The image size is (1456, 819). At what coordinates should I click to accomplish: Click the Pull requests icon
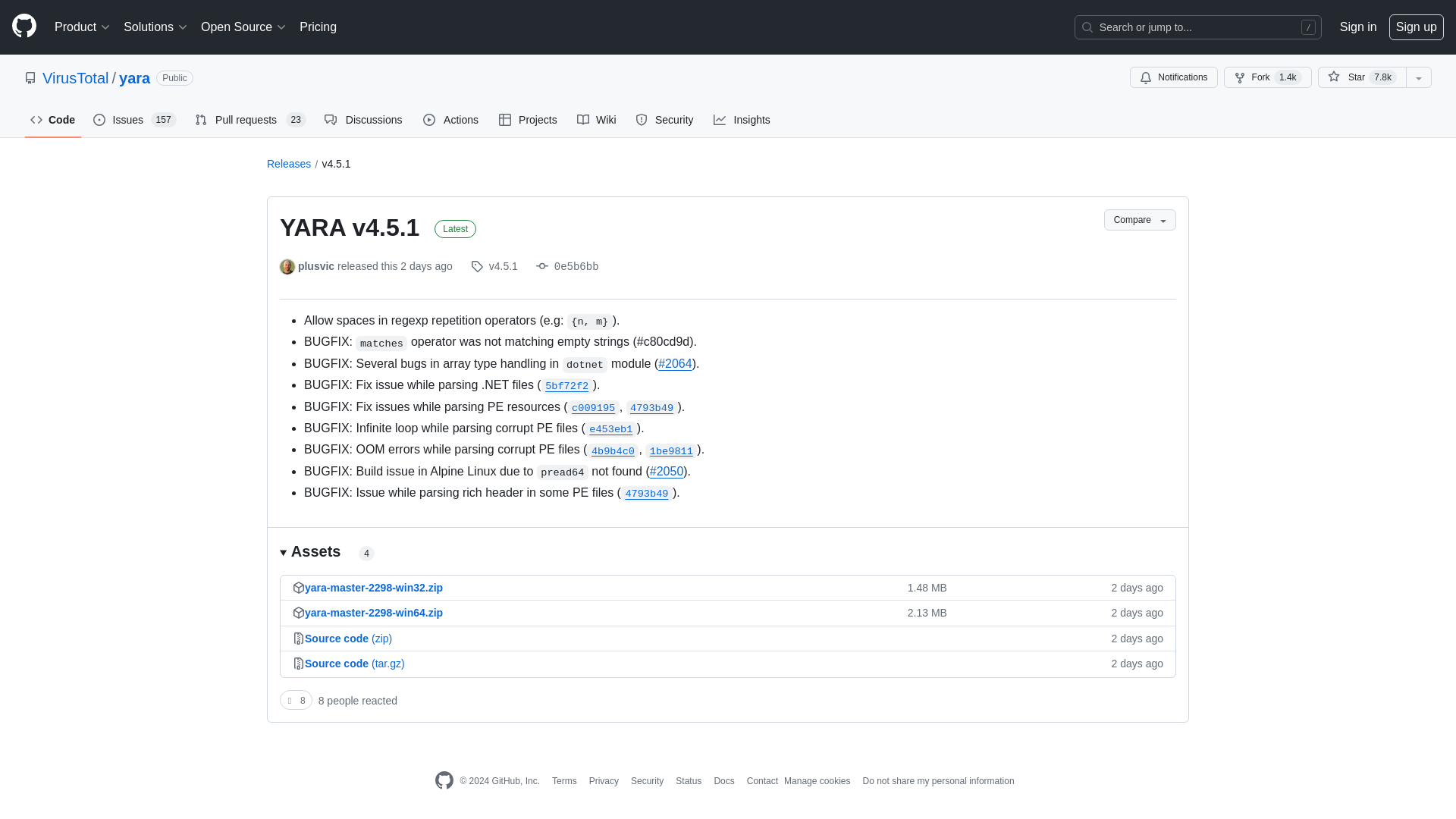click(x=200, y=120)
